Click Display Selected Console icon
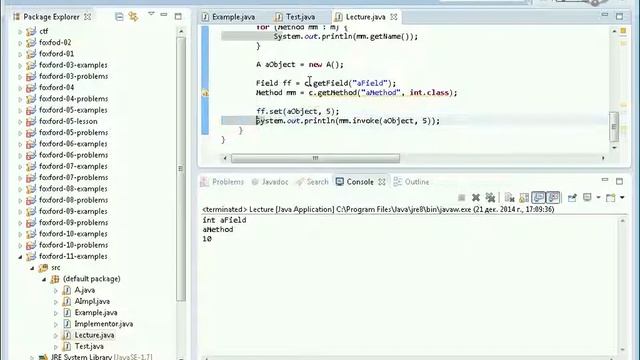Screen dimensions: 640x360 (587, 198)
